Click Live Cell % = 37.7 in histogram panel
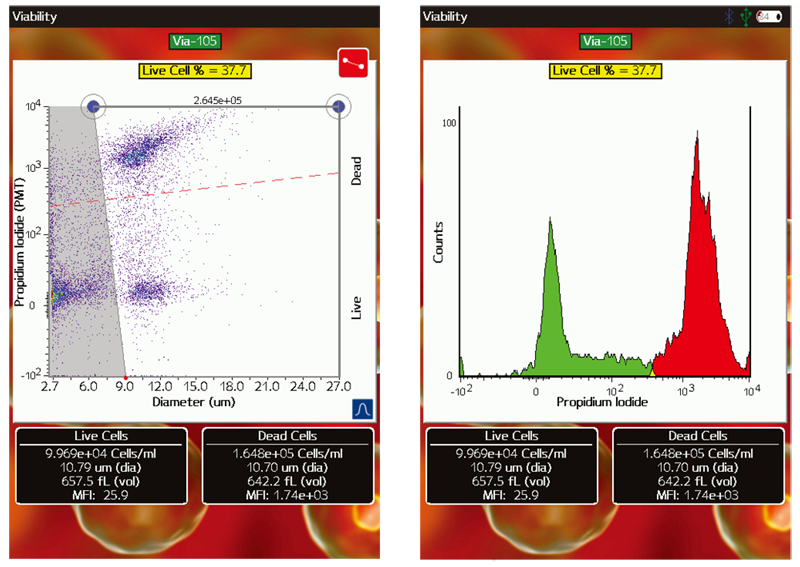This screenshot has height=567, width=800. (x=606, y=70)
